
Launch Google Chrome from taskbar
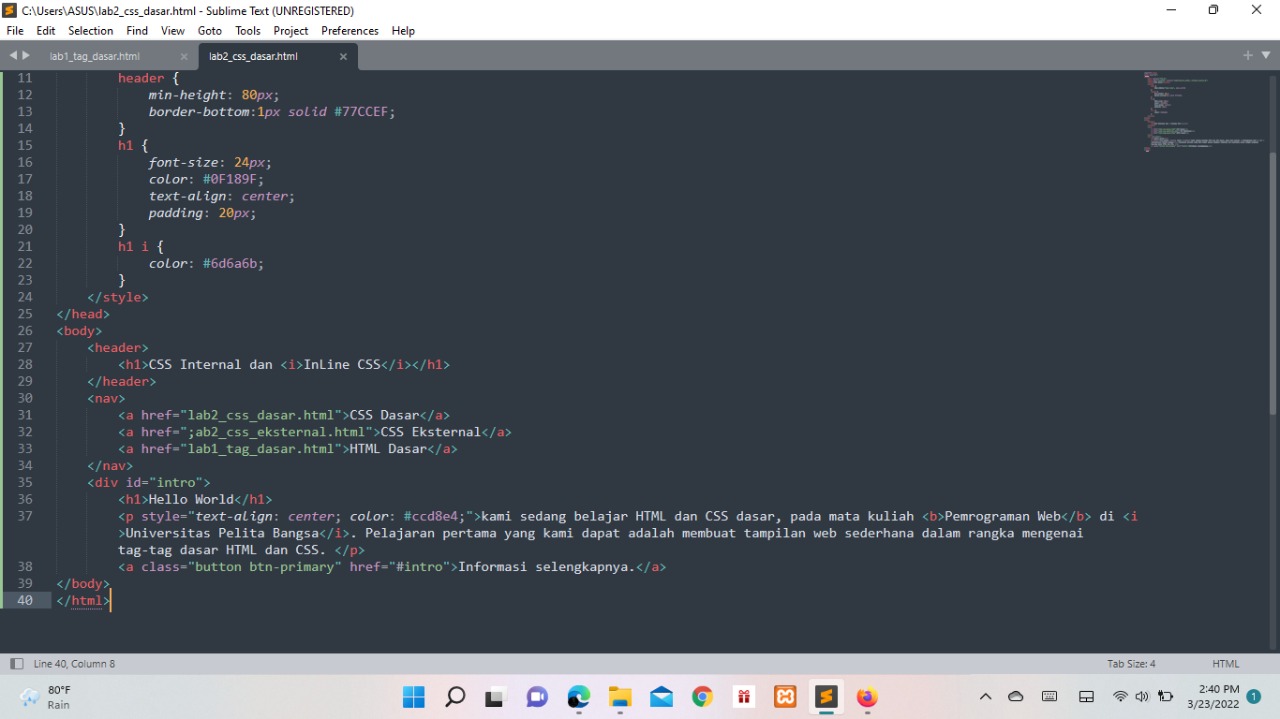tap(702, 697)
